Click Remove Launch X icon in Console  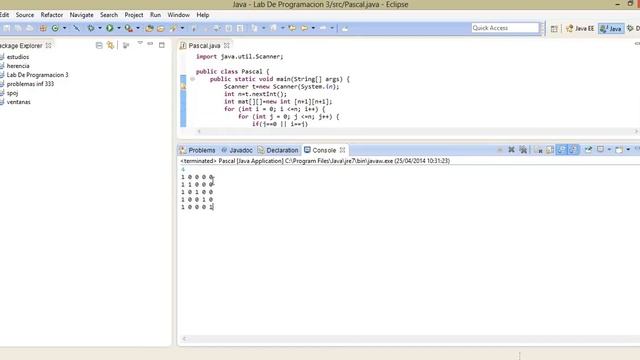511,150
